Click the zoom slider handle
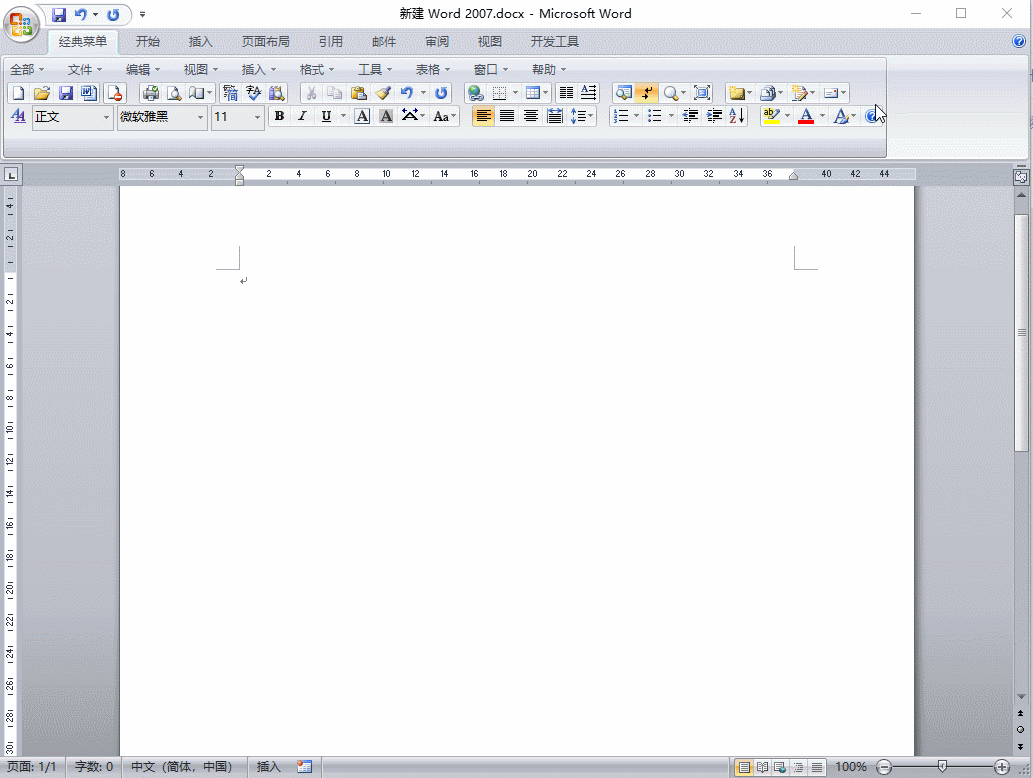1033x778 pixels. tap(942, 766)
